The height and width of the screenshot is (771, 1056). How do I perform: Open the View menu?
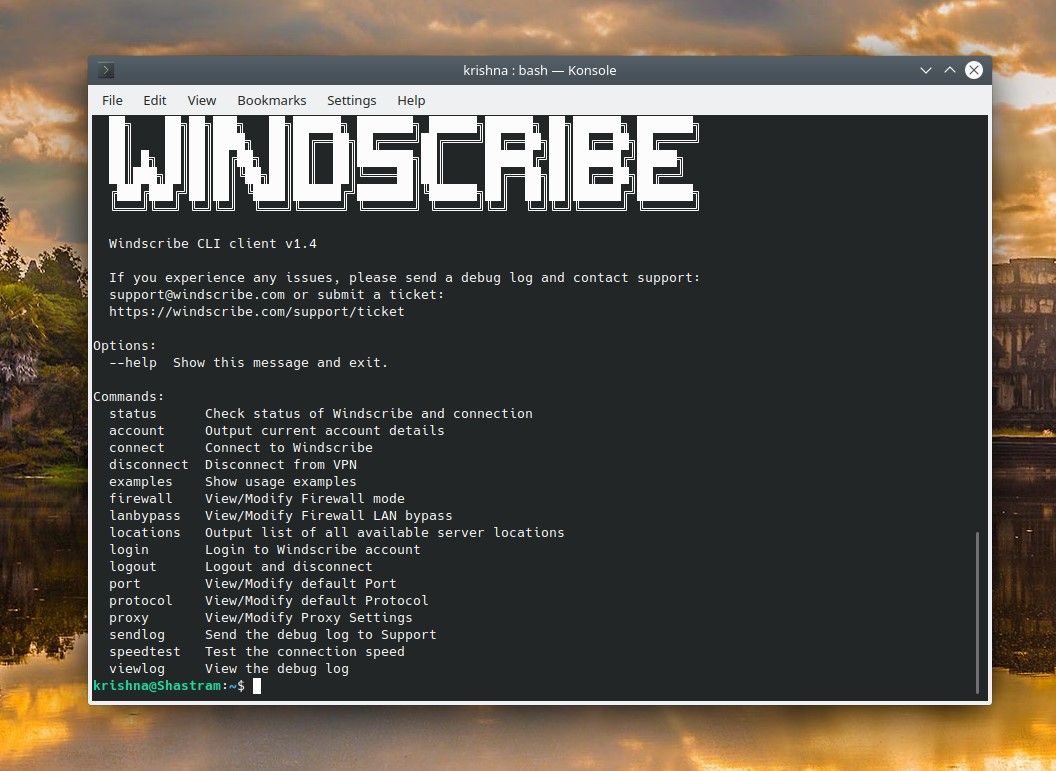[x=201, y=100]
